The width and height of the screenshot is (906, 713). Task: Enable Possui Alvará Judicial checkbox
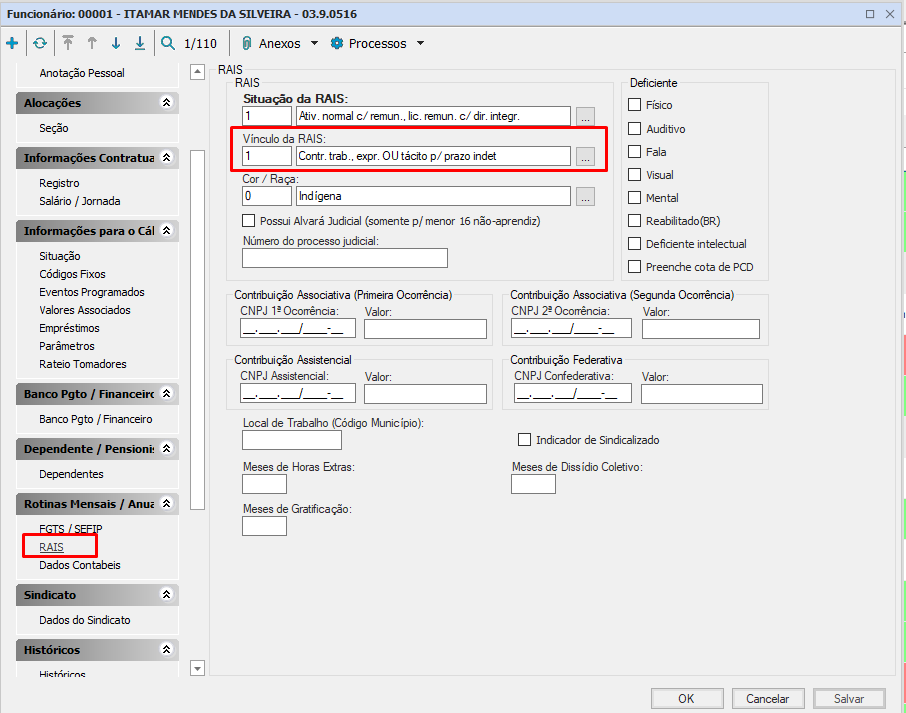[x=248, y=221]
